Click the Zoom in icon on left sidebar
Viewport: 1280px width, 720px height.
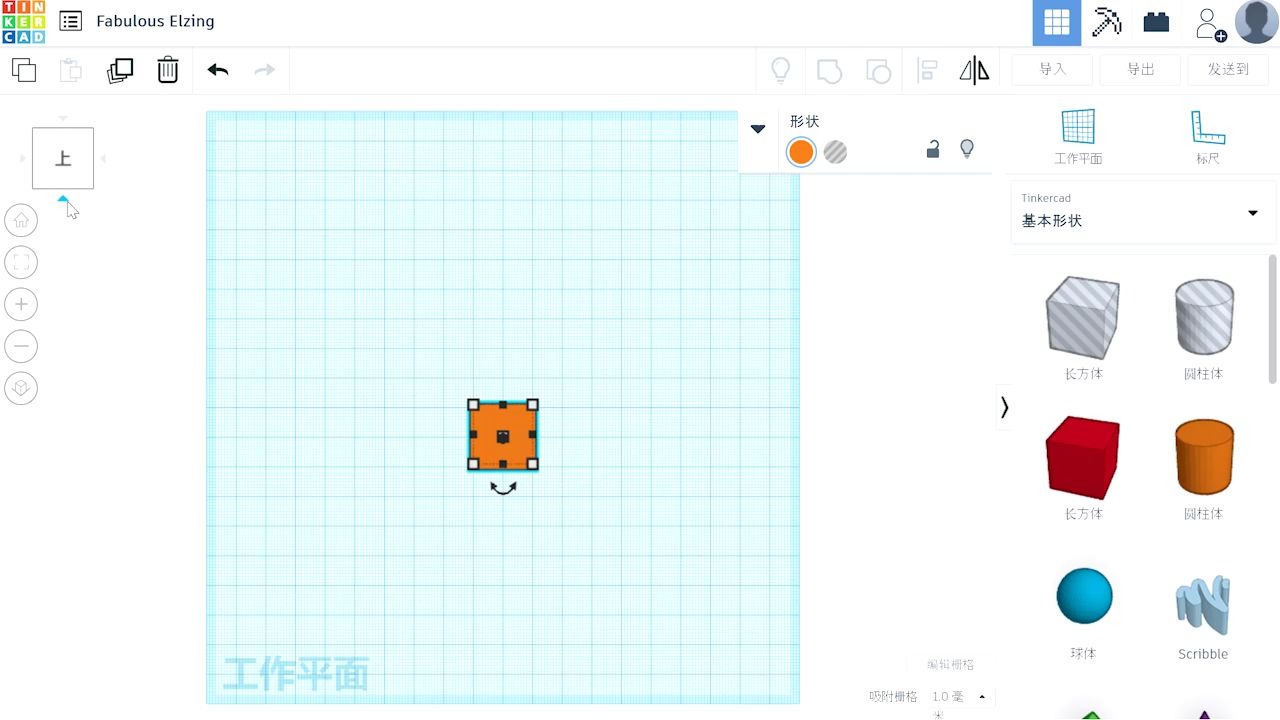21,304
